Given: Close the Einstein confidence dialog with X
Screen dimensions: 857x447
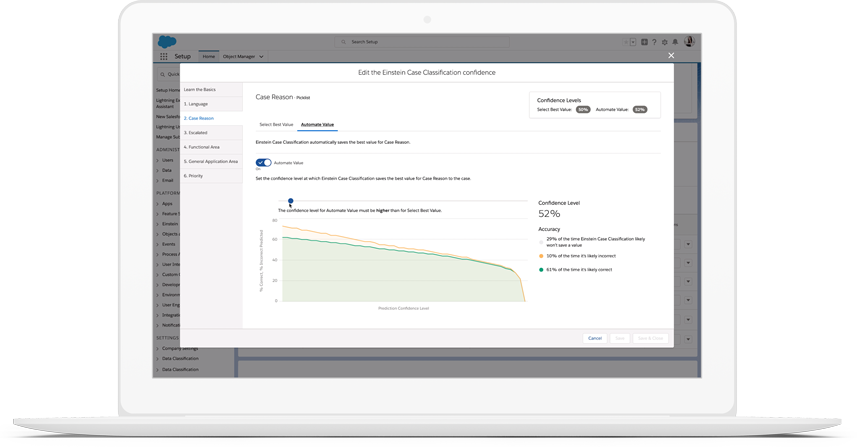Looking at the screenshot, I should click(x=671, y=55).
